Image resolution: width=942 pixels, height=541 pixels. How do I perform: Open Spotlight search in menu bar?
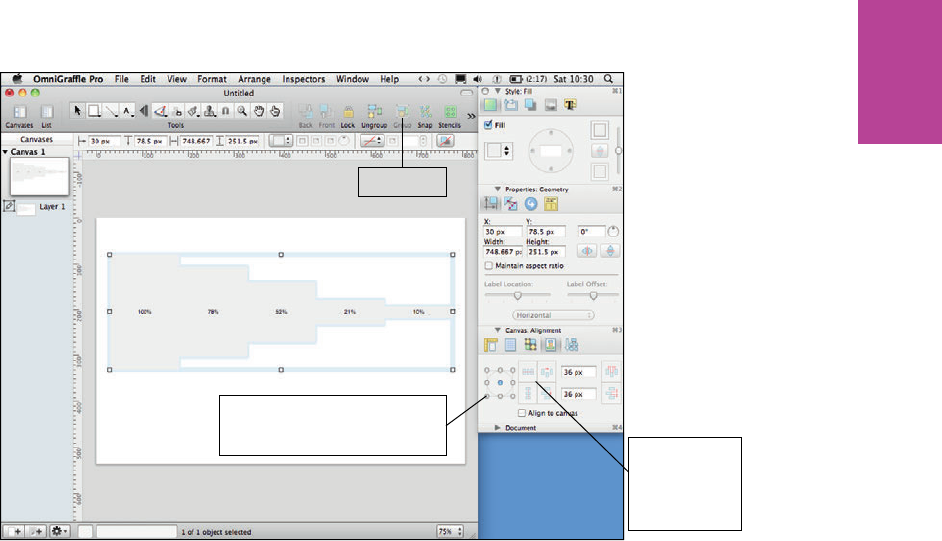(608, 79)
